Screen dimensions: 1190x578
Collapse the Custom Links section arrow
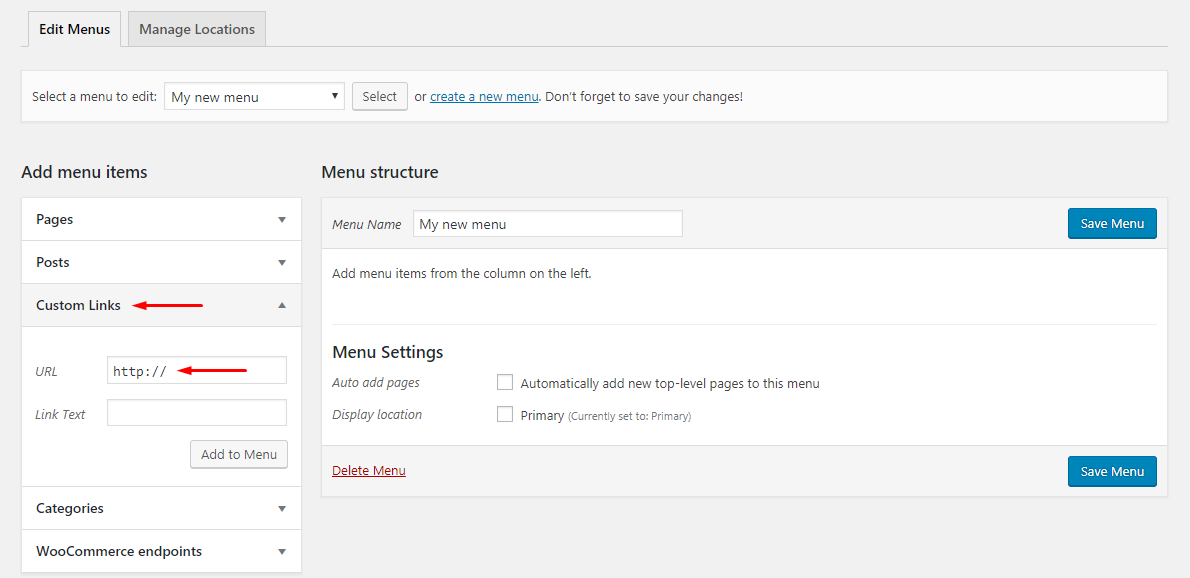click(282, 306)
